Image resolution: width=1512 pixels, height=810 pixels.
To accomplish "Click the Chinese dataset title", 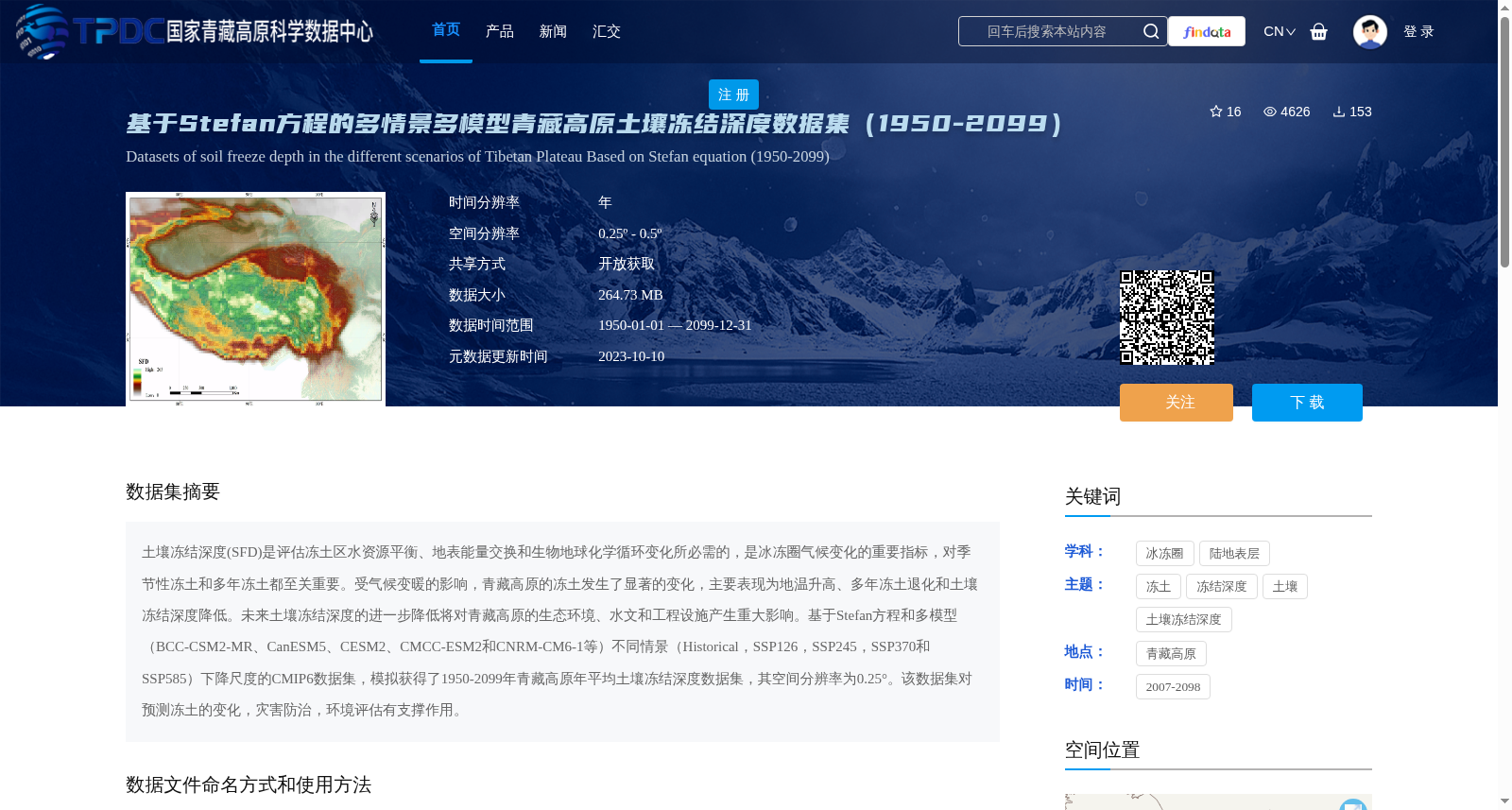I will [594, 123].
